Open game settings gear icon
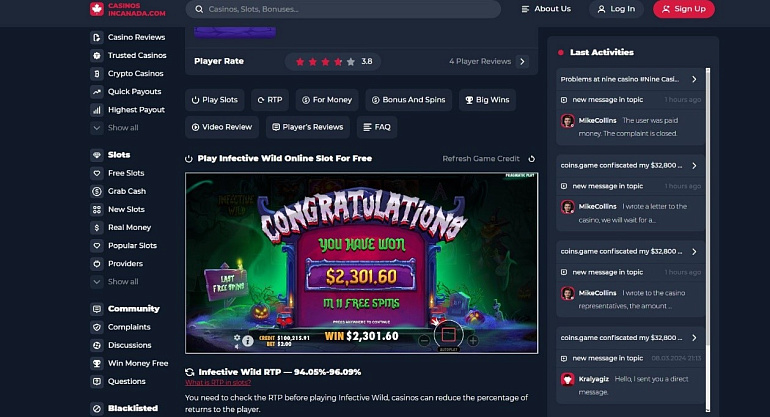This screenshot has width=770, height=417. [237, 338]
